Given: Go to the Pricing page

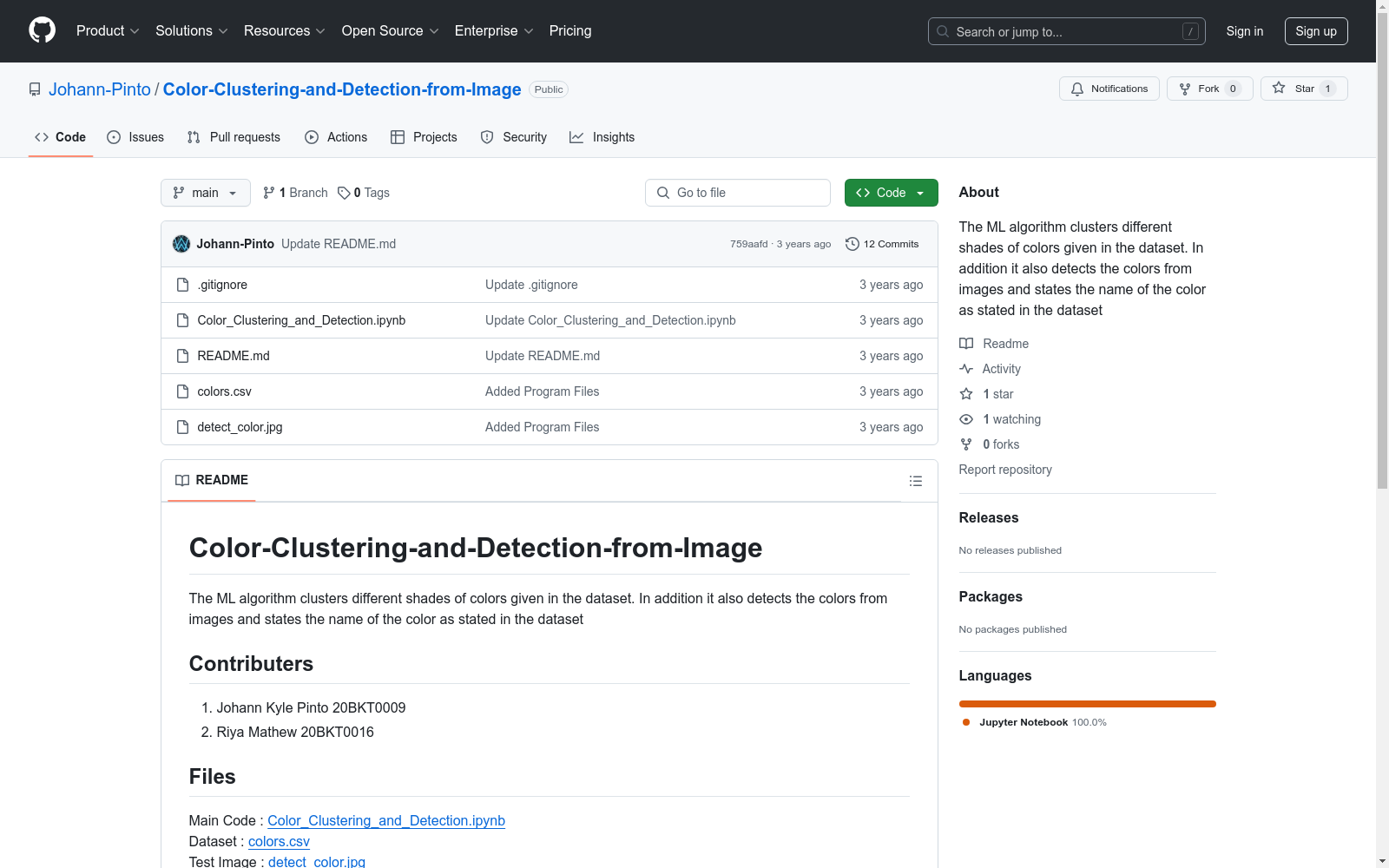Looking at the screenshot, I should coord(570,31).
